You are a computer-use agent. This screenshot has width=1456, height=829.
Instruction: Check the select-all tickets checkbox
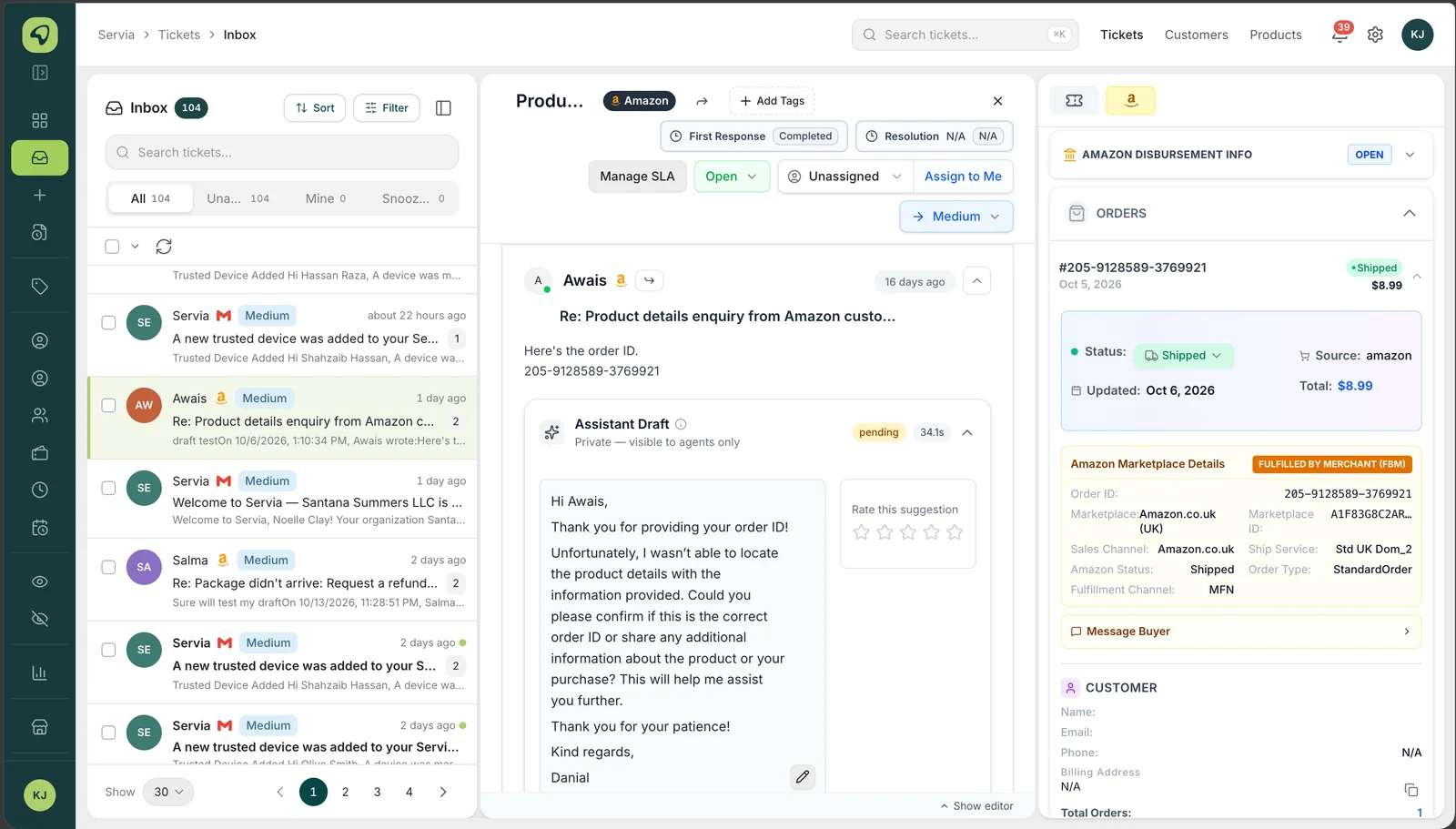pyautogui.click(x=112, y=247)
